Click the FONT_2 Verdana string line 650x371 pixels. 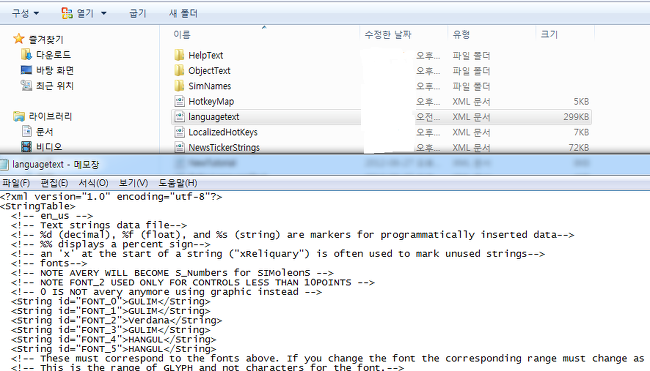[116, 320]
